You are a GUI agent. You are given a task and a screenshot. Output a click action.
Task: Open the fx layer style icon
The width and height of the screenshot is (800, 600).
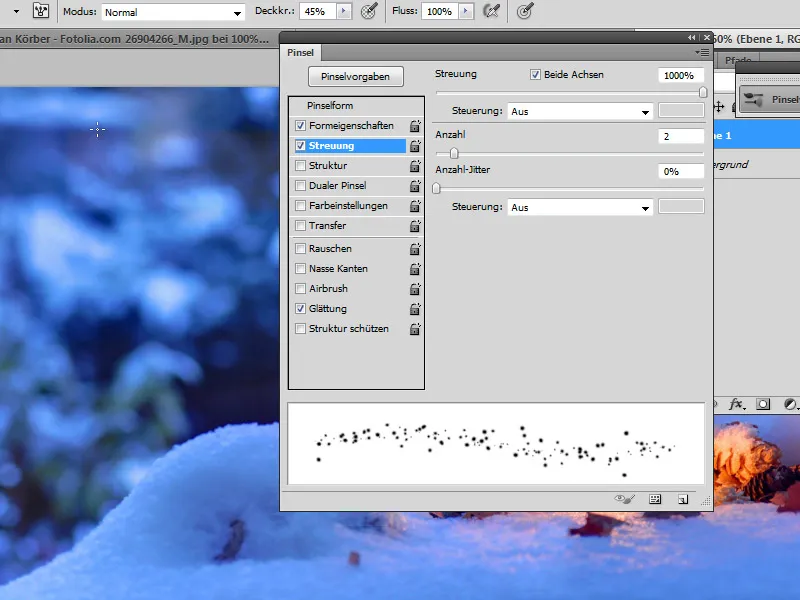pos(737,405)
